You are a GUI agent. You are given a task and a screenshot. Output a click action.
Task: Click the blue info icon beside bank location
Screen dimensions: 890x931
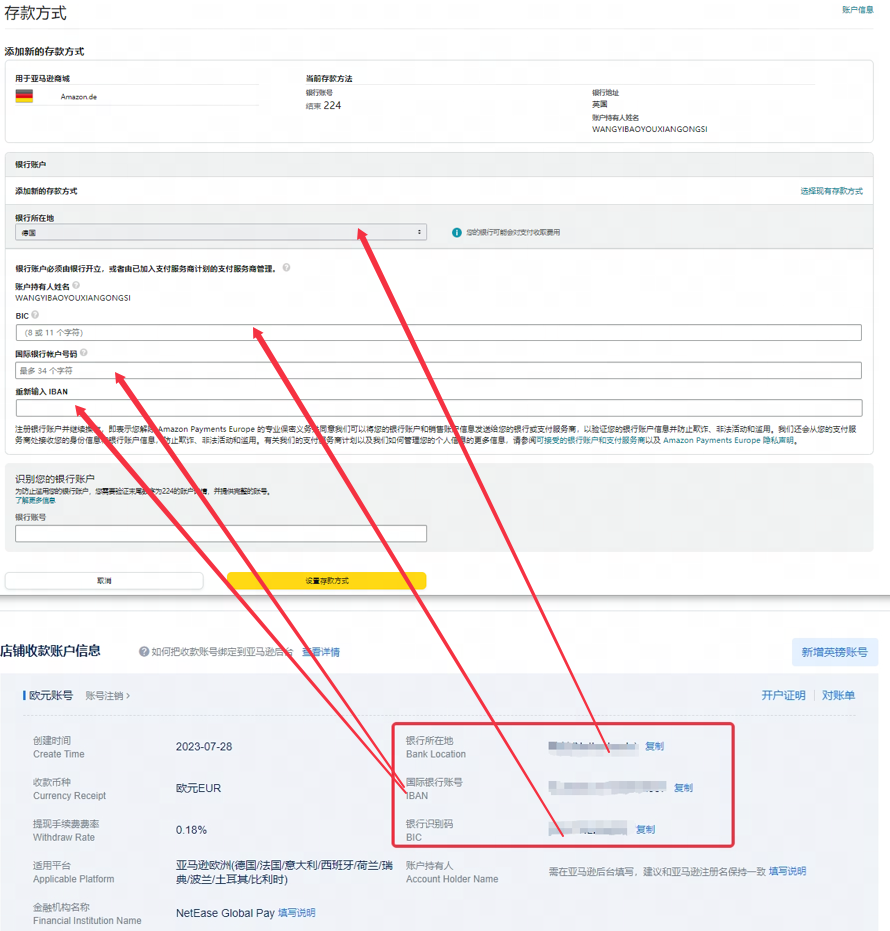[x=457, y=232]
